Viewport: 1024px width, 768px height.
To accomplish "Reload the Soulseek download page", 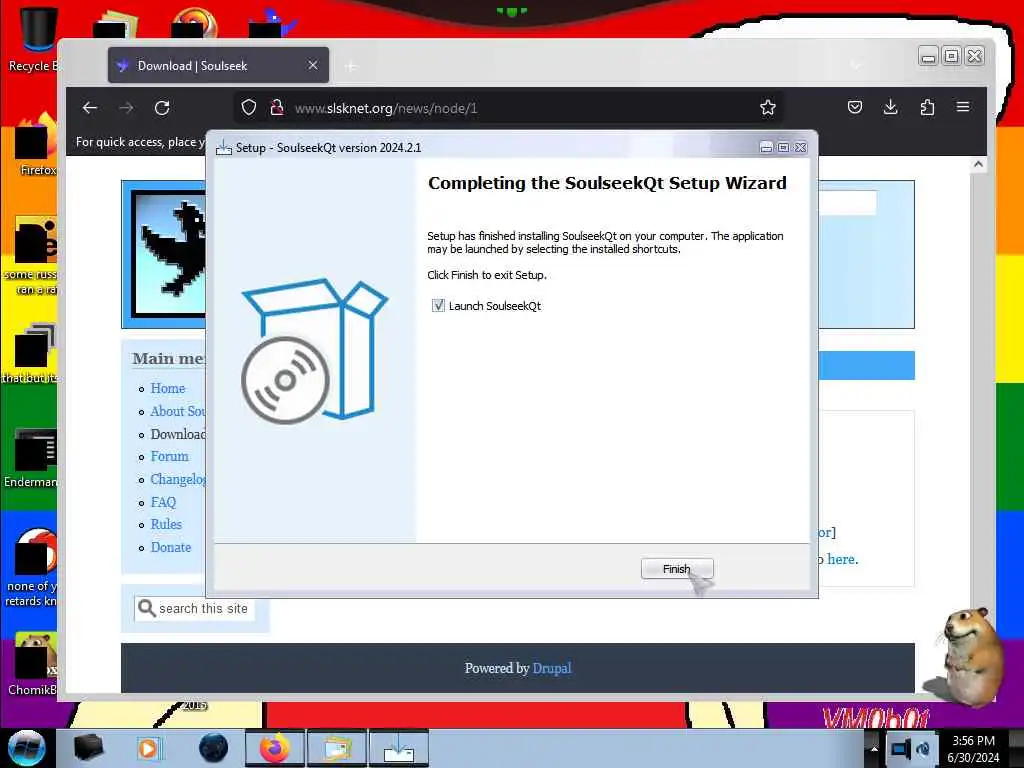I will pyautogui.click(x=162, y=108).
